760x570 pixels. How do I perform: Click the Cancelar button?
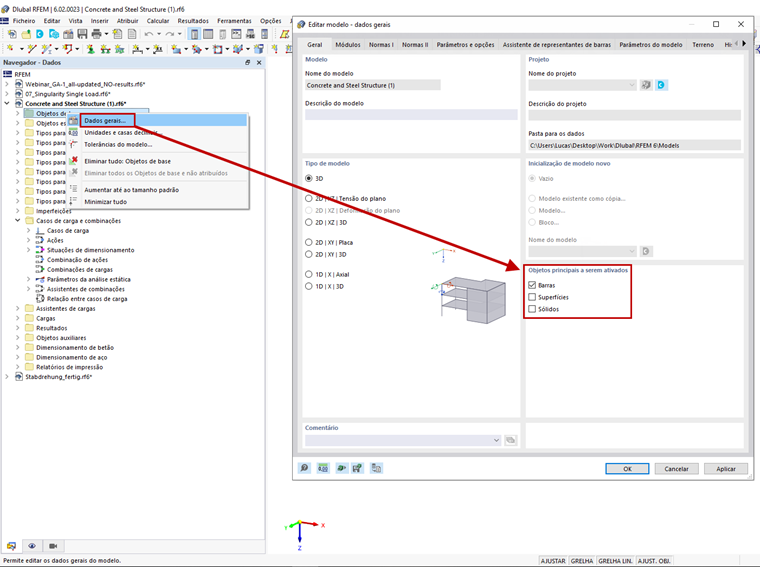[677, 469]
